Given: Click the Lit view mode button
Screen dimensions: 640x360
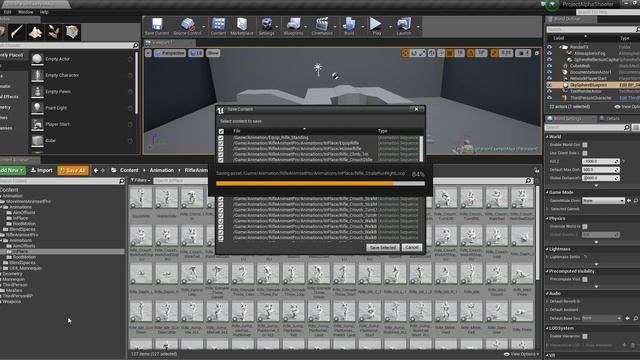Looking at the screenshot, I should [x=196, y=53].
